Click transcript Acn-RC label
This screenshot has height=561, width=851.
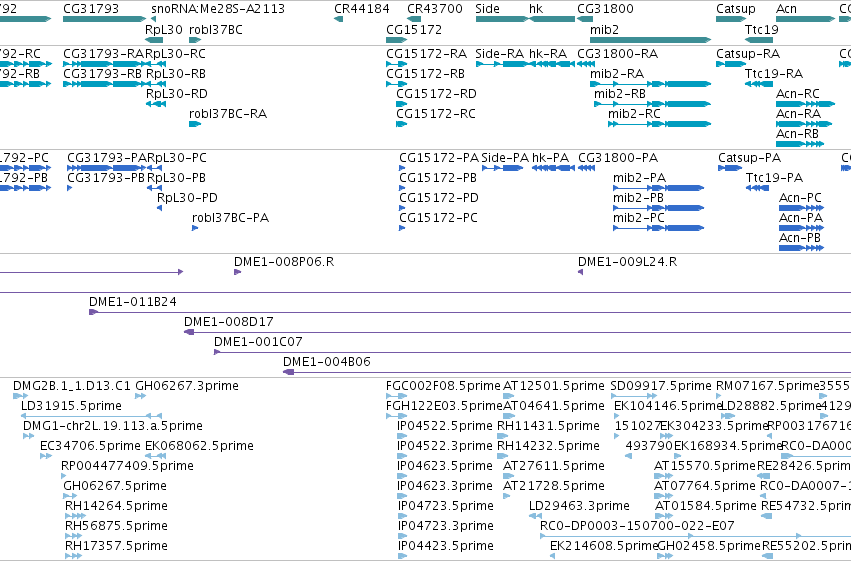(798, 94)
